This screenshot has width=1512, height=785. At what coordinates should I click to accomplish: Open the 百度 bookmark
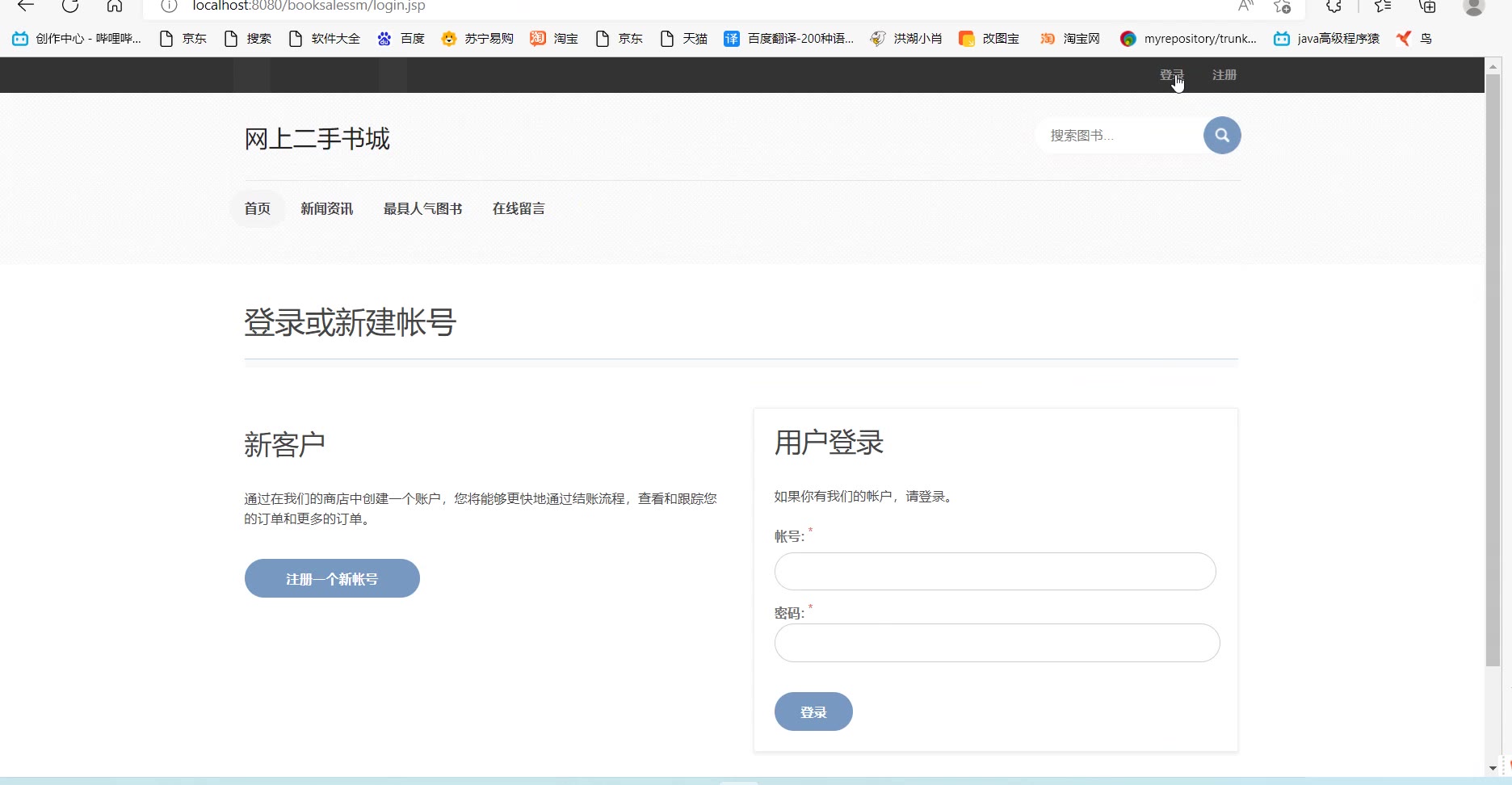pos(401,39)
